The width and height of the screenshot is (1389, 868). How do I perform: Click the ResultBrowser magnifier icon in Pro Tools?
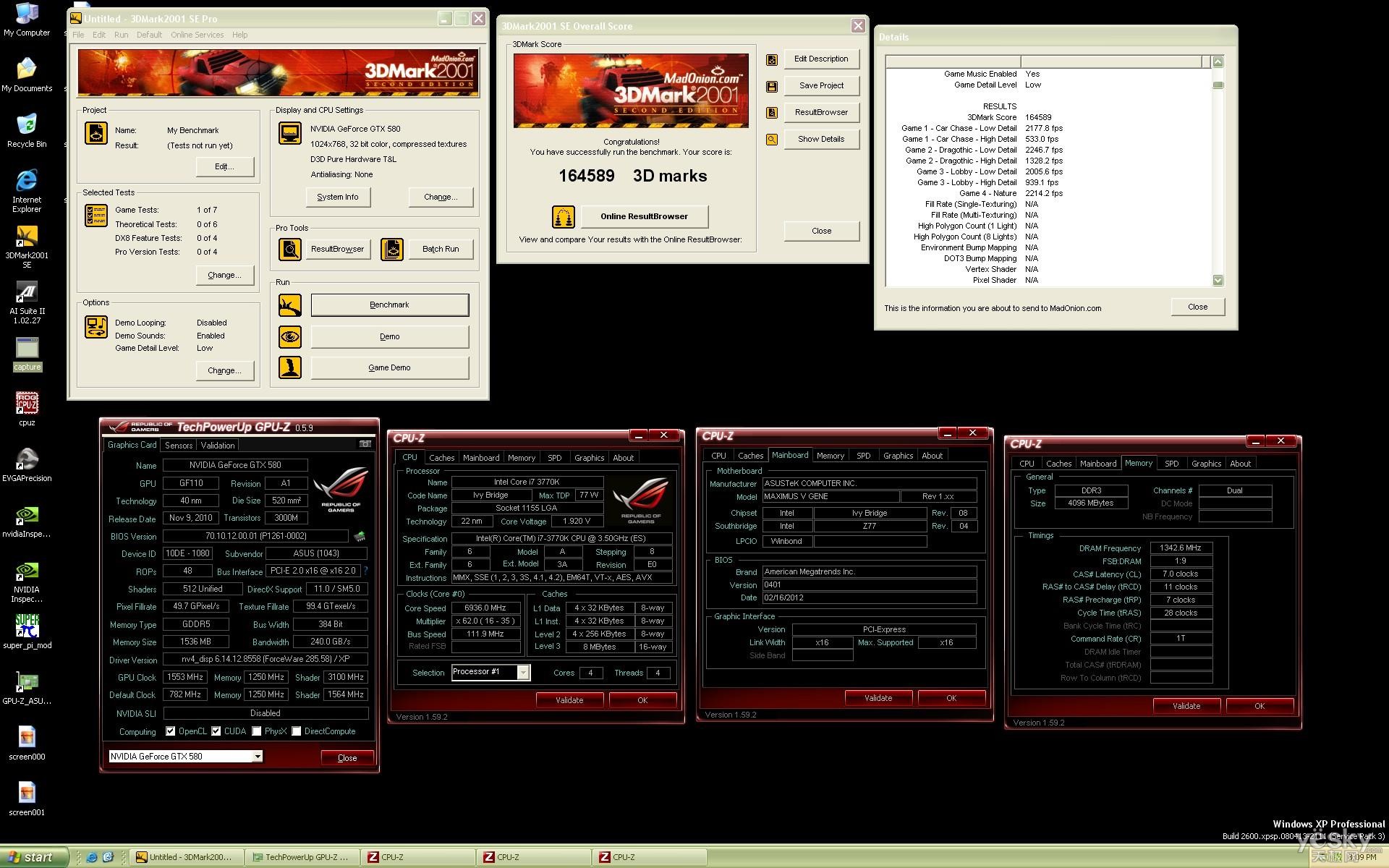tap(290, 250)
